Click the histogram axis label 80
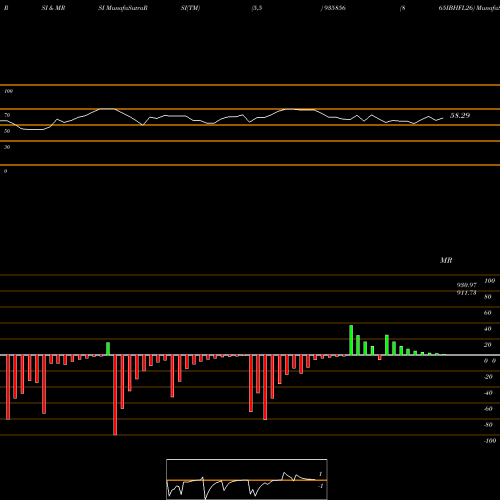500x500 pixels. pos(488,297)
